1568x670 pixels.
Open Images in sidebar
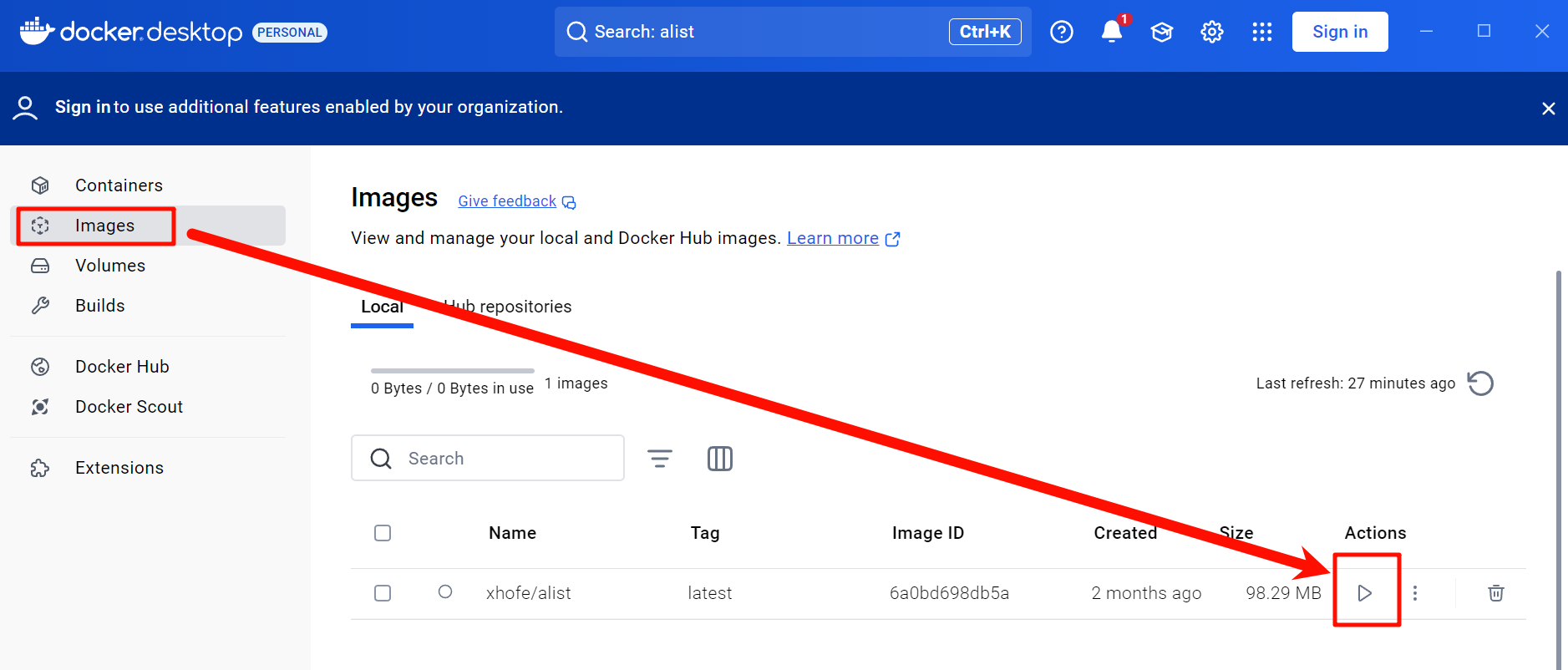pyautogui.click(x=148, y=226)
